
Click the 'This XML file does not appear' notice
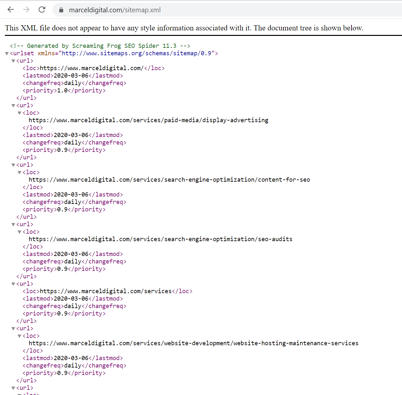(x=184, y=28)
